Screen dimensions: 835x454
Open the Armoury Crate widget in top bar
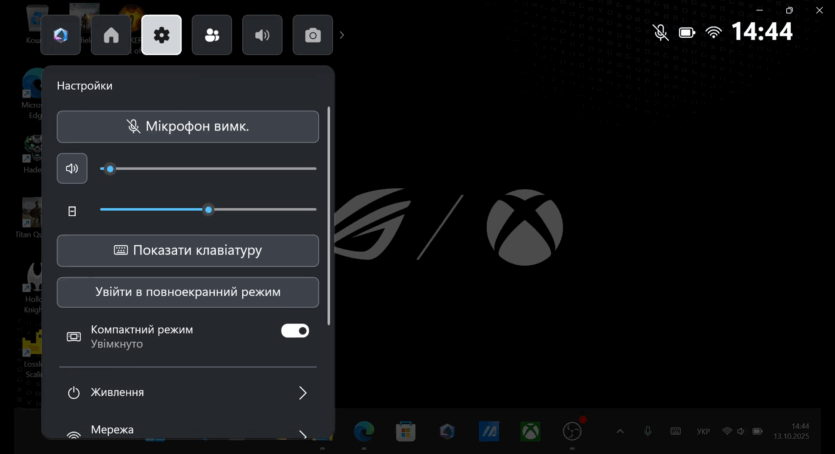(x=61, y=35)
